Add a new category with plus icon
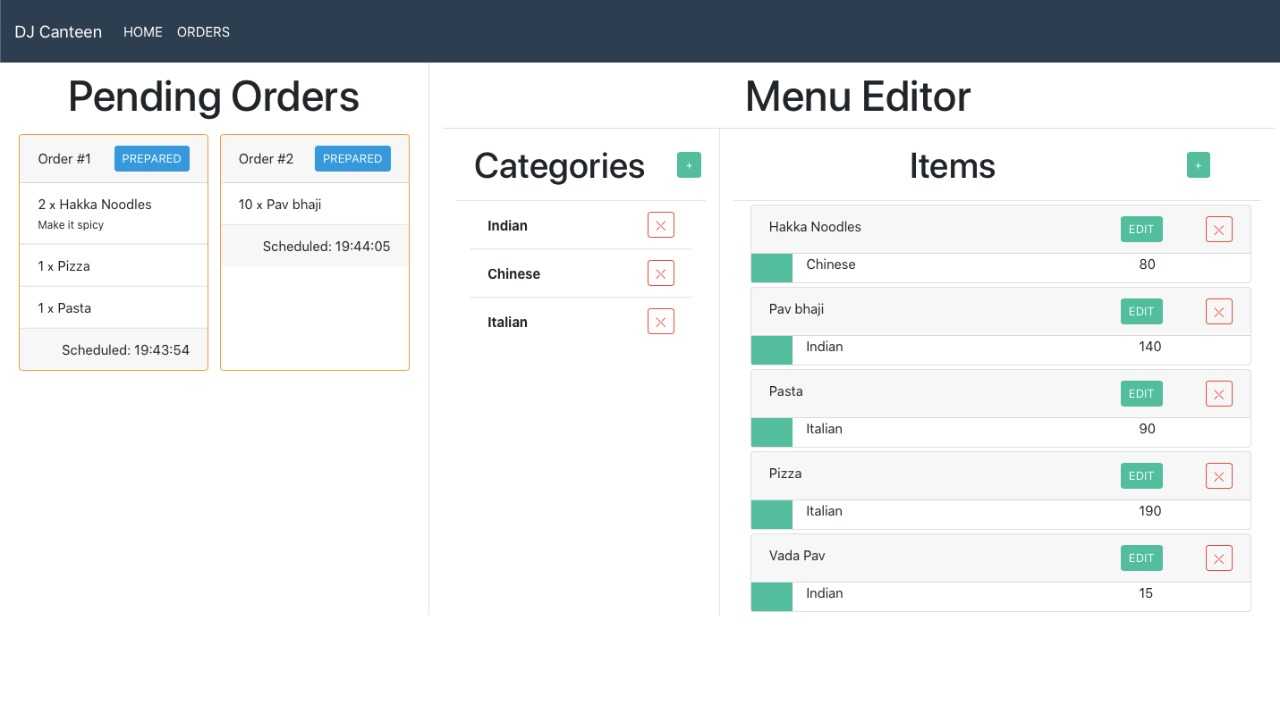 tap(689, 165)
